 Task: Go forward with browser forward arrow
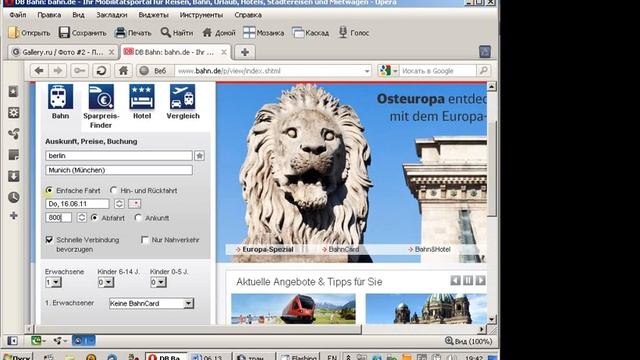pyautogui.click(x=58, y=71)
